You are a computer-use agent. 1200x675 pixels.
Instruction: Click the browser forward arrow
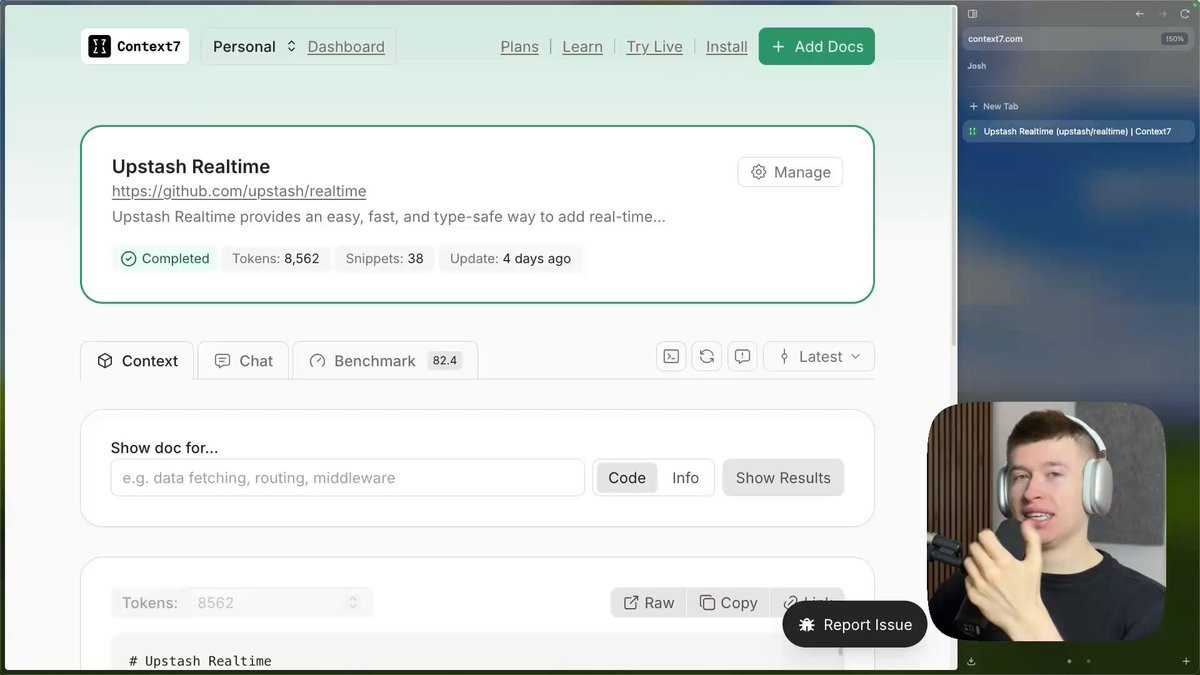point(1163,14)
